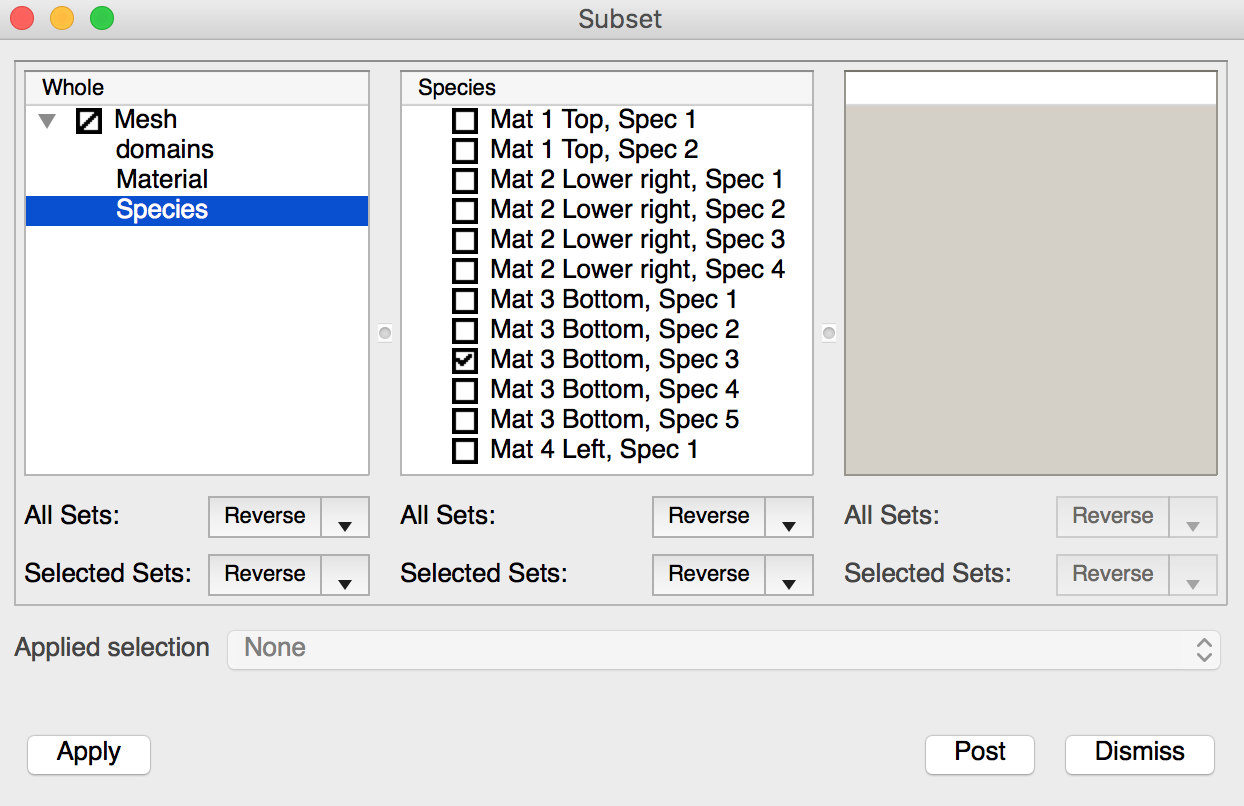Screen dimensions: 1244x806
Task: Check Mat 2 Lower right, Spec 1
Action: click(x=465, y=181)
